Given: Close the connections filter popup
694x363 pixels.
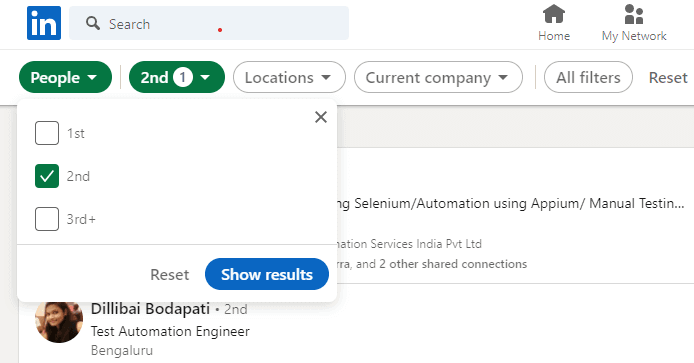Looking at the screenshot, I should coord(321,117).
